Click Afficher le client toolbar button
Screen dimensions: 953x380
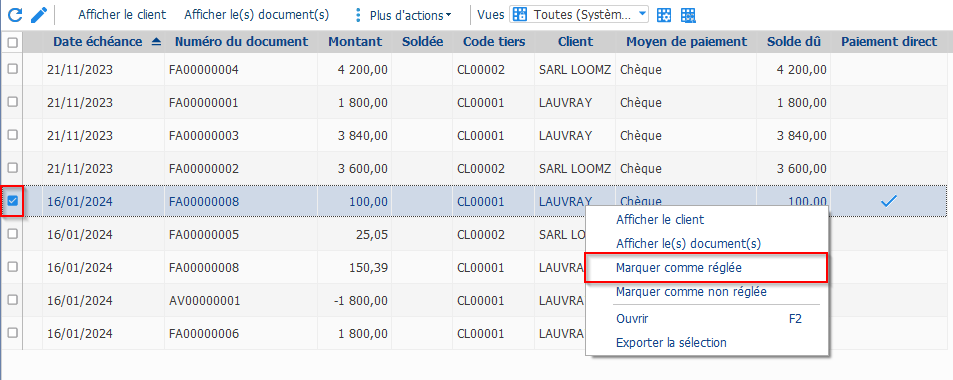(122, 15)
